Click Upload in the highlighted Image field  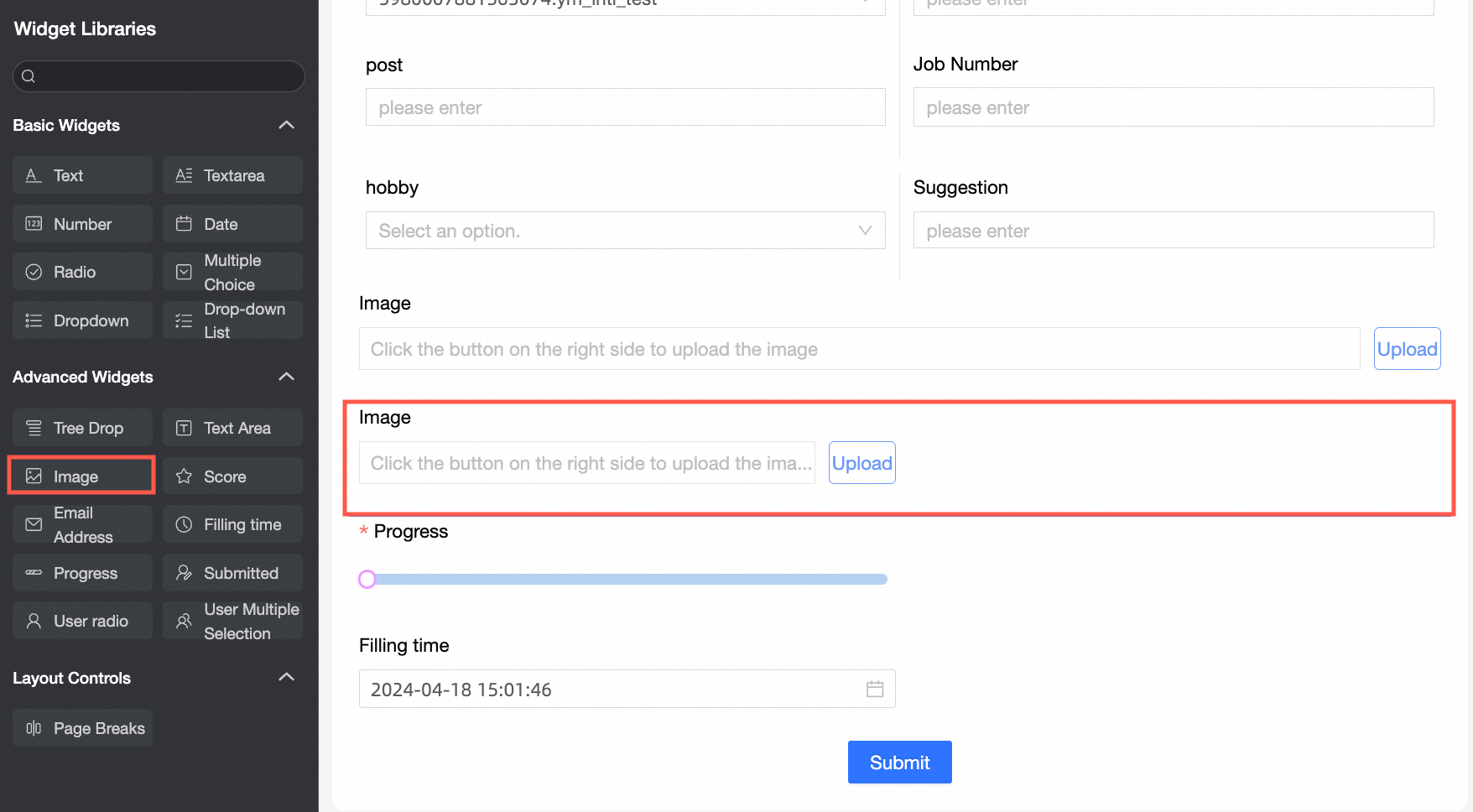point(861,463)
